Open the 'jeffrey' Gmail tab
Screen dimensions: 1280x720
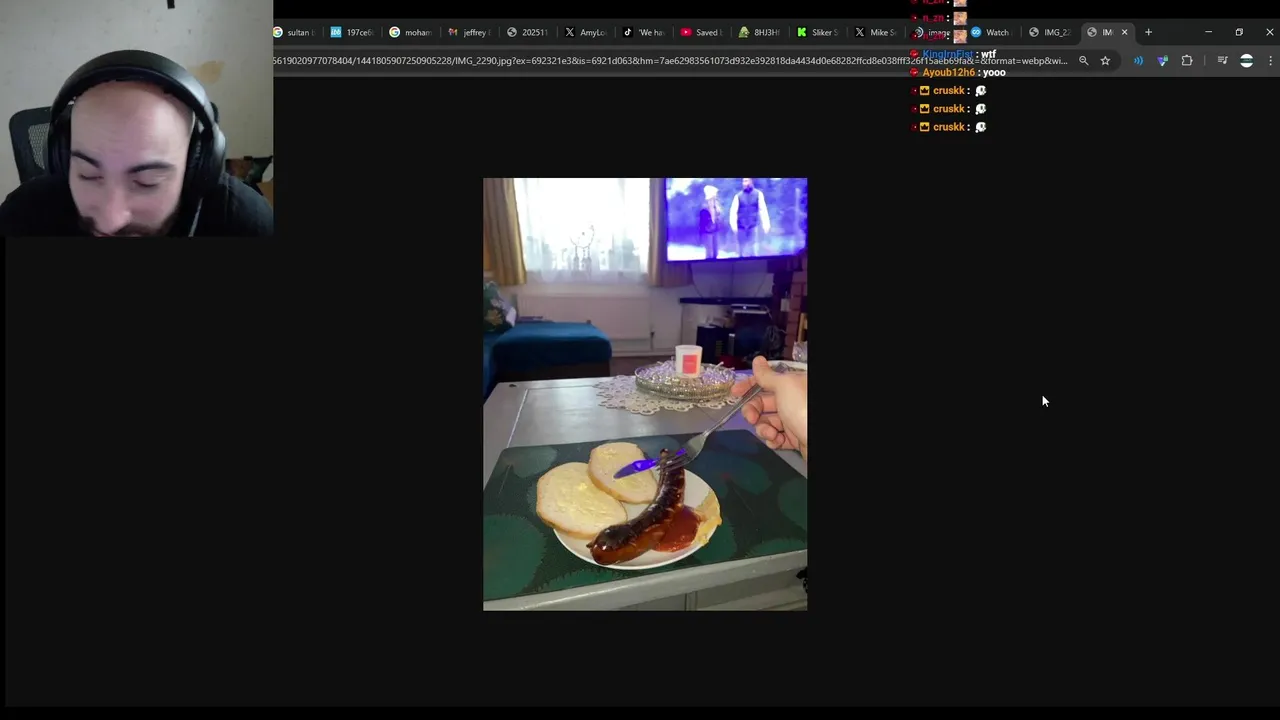tap(470, 32)
